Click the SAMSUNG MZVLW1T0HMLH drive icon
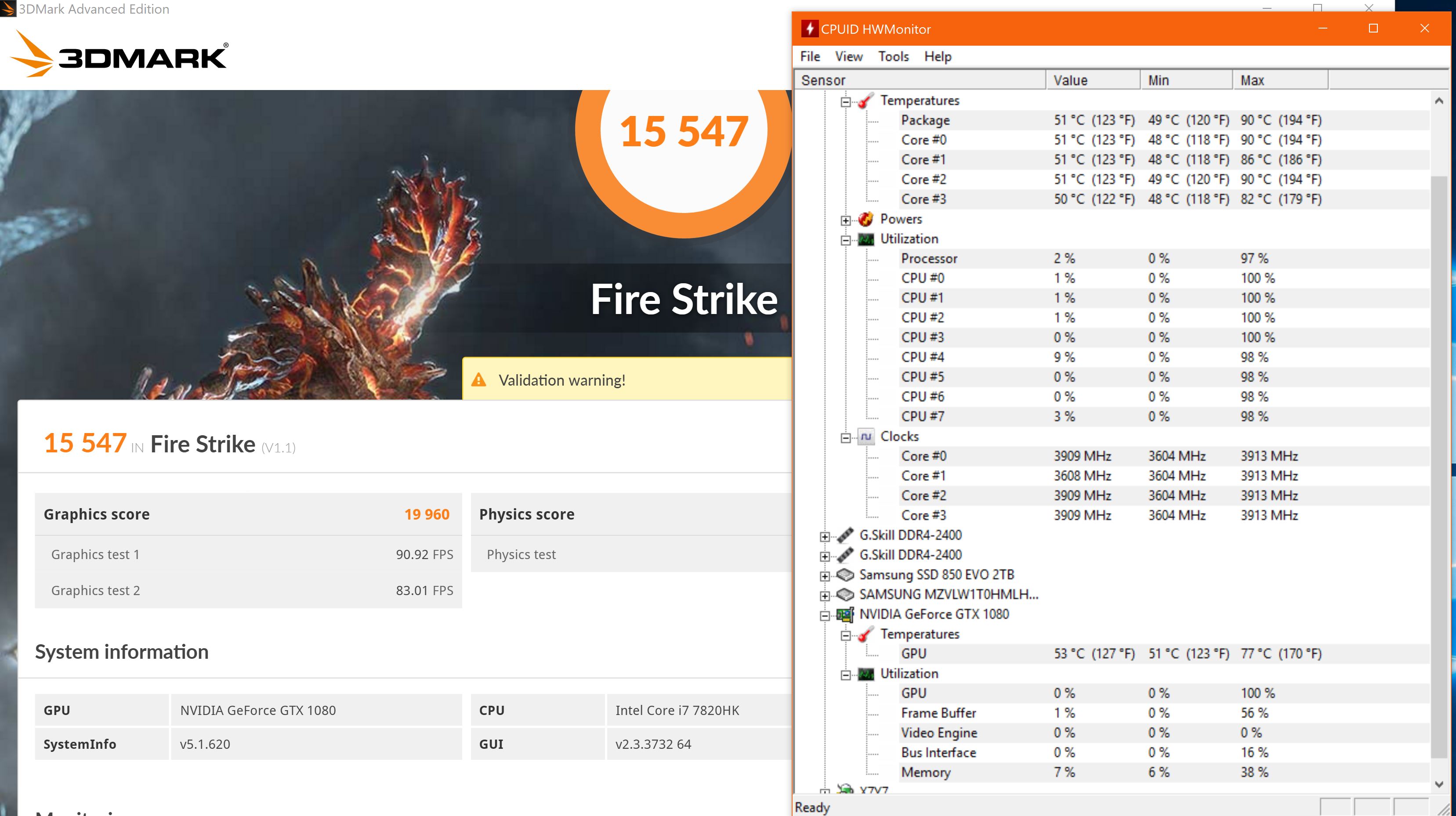Image resolution: width=1456 pixels, height=816 pixels. [844, 595]
